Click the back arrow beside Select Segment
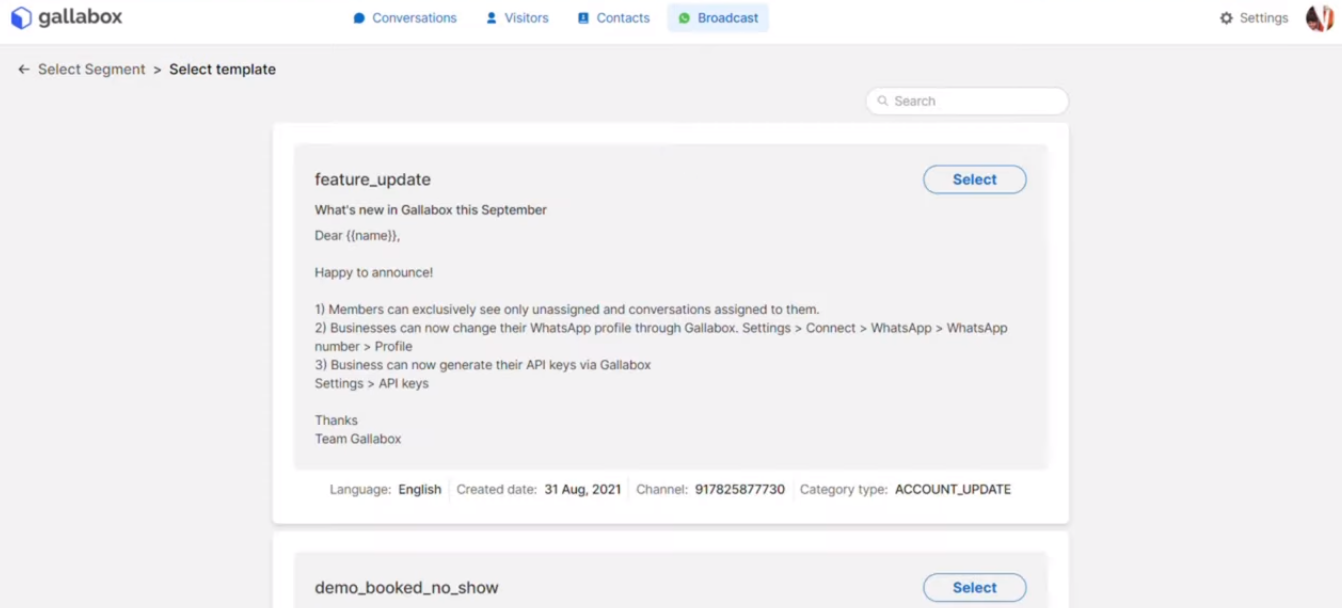Screen dimensions: 1342x608 tap(24, 70)
